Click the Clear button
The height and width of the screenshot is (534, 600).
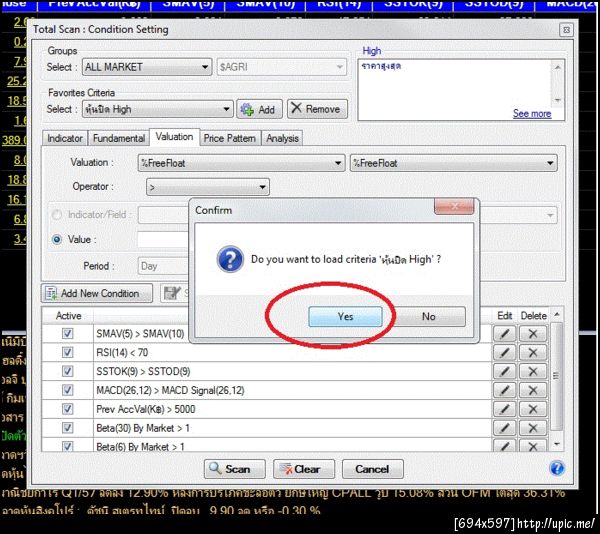304,469
